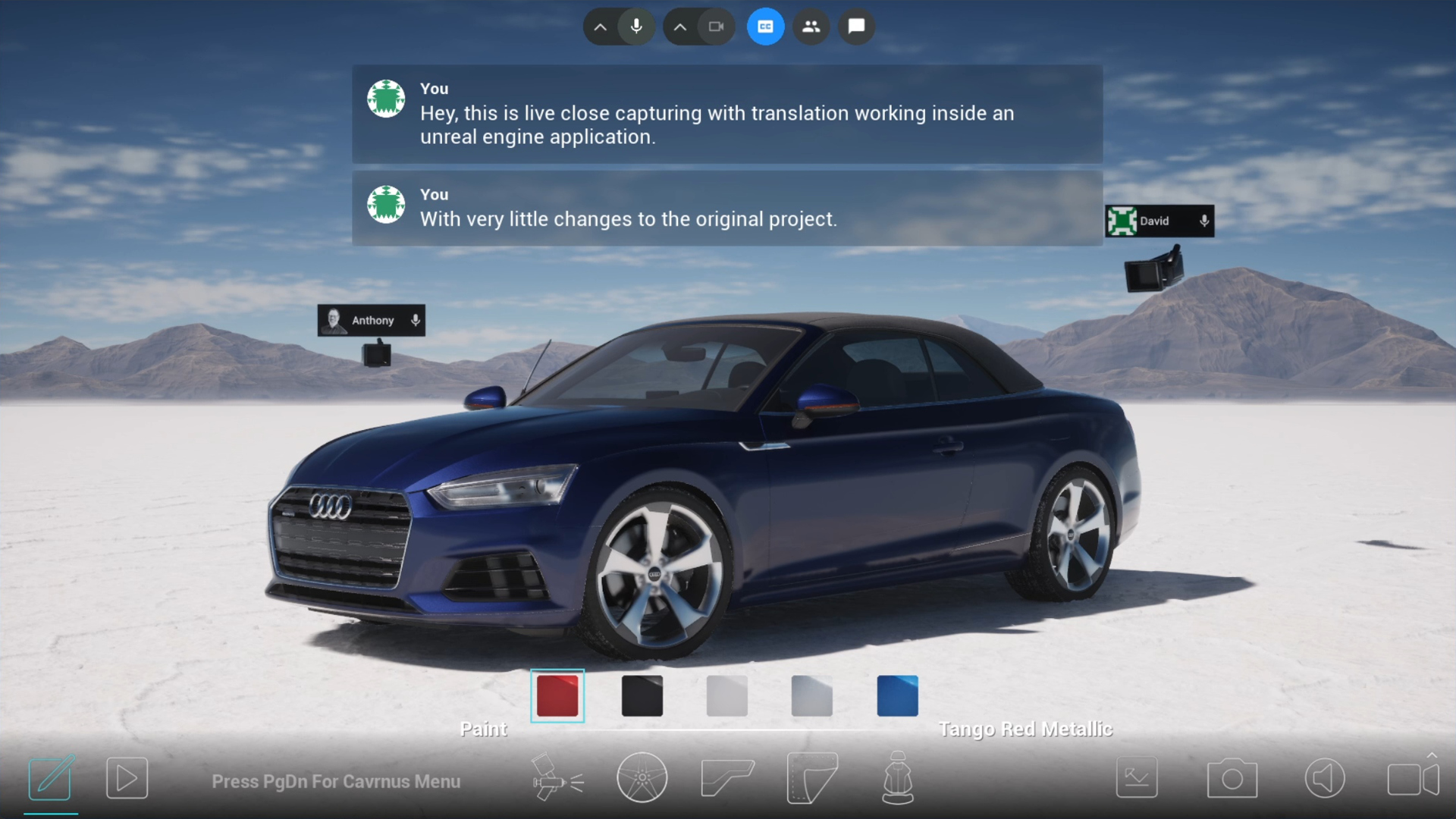Open the body trim options icon
Viewport: 1456px width, 819px height.
tap(727, 777)
